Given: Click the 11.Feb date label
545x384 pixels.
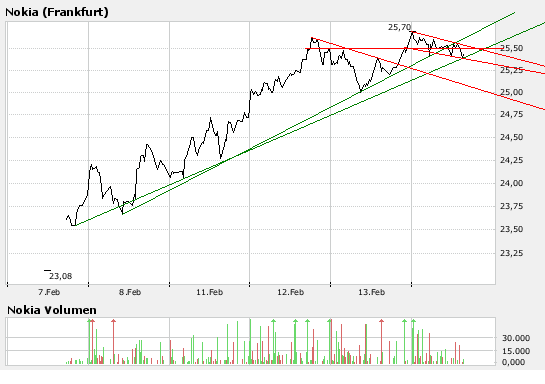Looking at the screenshot, I should [x=210, y=292].
